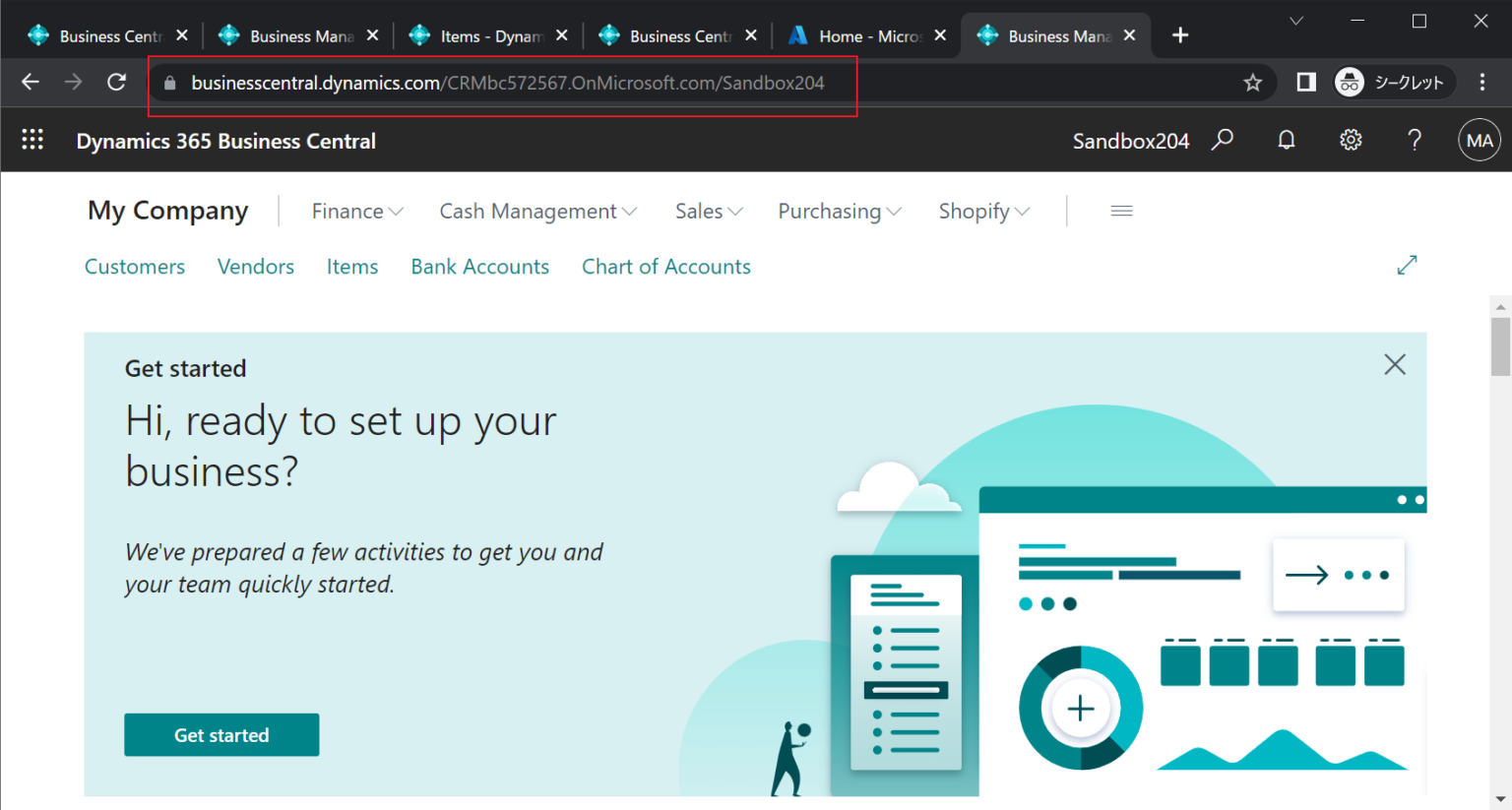Toggle Chrome's side panel
The width and height of the screenshot is (1512, 810).
click(x=1305, y=82)
